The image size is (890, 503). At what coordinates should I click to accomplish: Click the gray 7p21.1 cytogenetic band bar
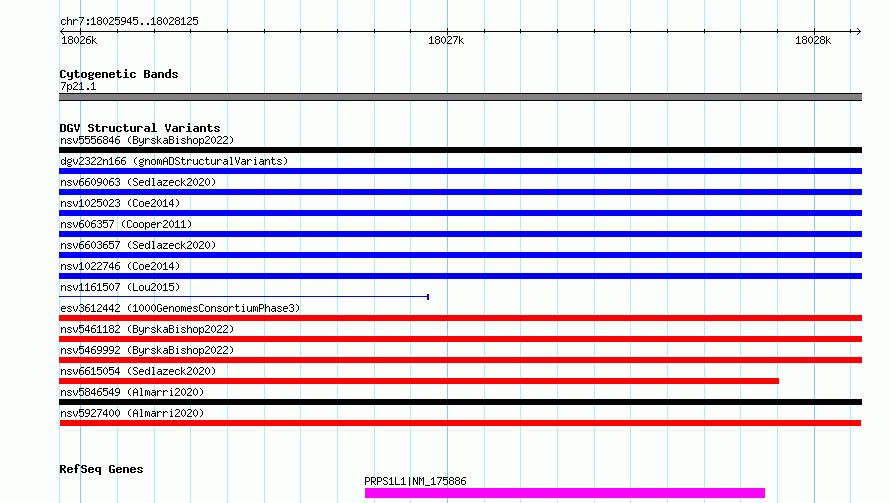click(x=460, y=97)
